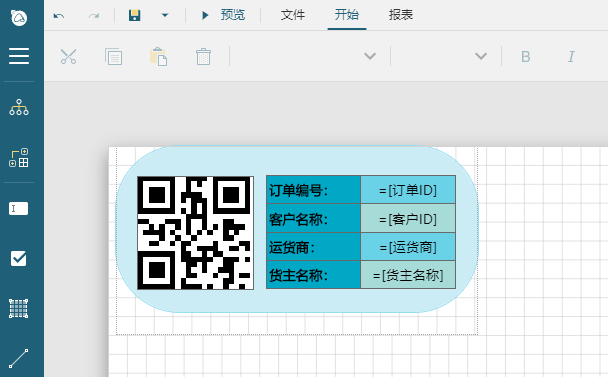Delete with trash can icon
The image size is (608, 377).
click(203, 56)
